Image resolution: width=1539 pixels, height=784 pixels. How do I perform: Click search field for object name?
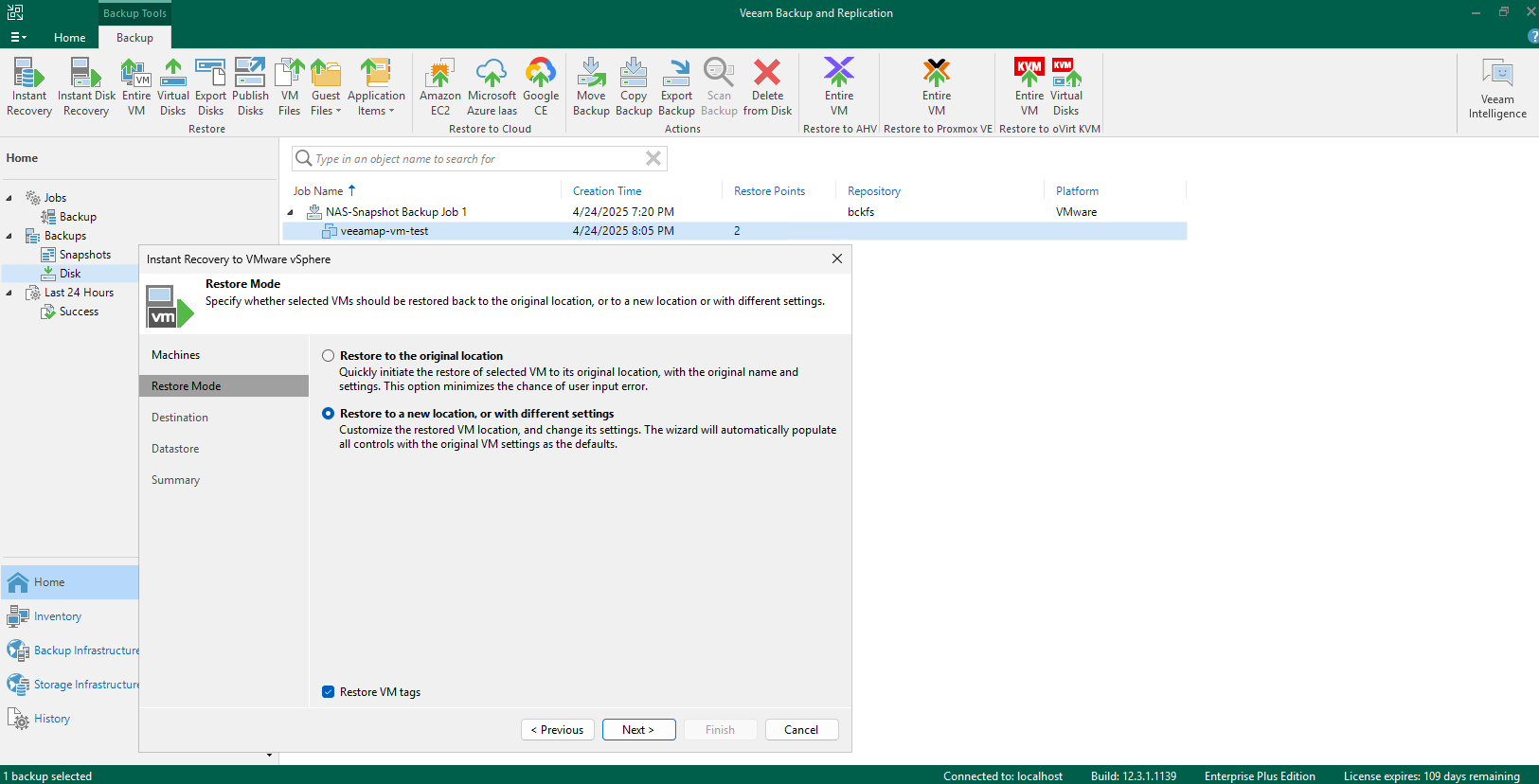(478, 158)
